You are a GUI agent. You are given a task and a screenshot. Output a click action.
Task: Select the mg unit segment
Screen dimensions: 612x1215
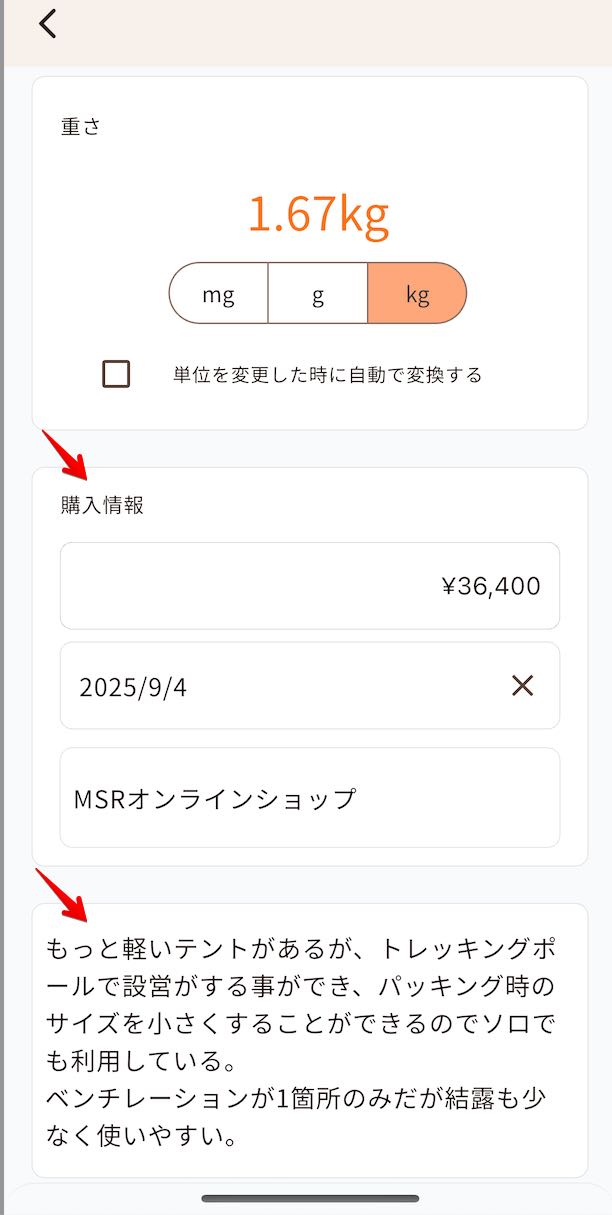tap(218, 293)
